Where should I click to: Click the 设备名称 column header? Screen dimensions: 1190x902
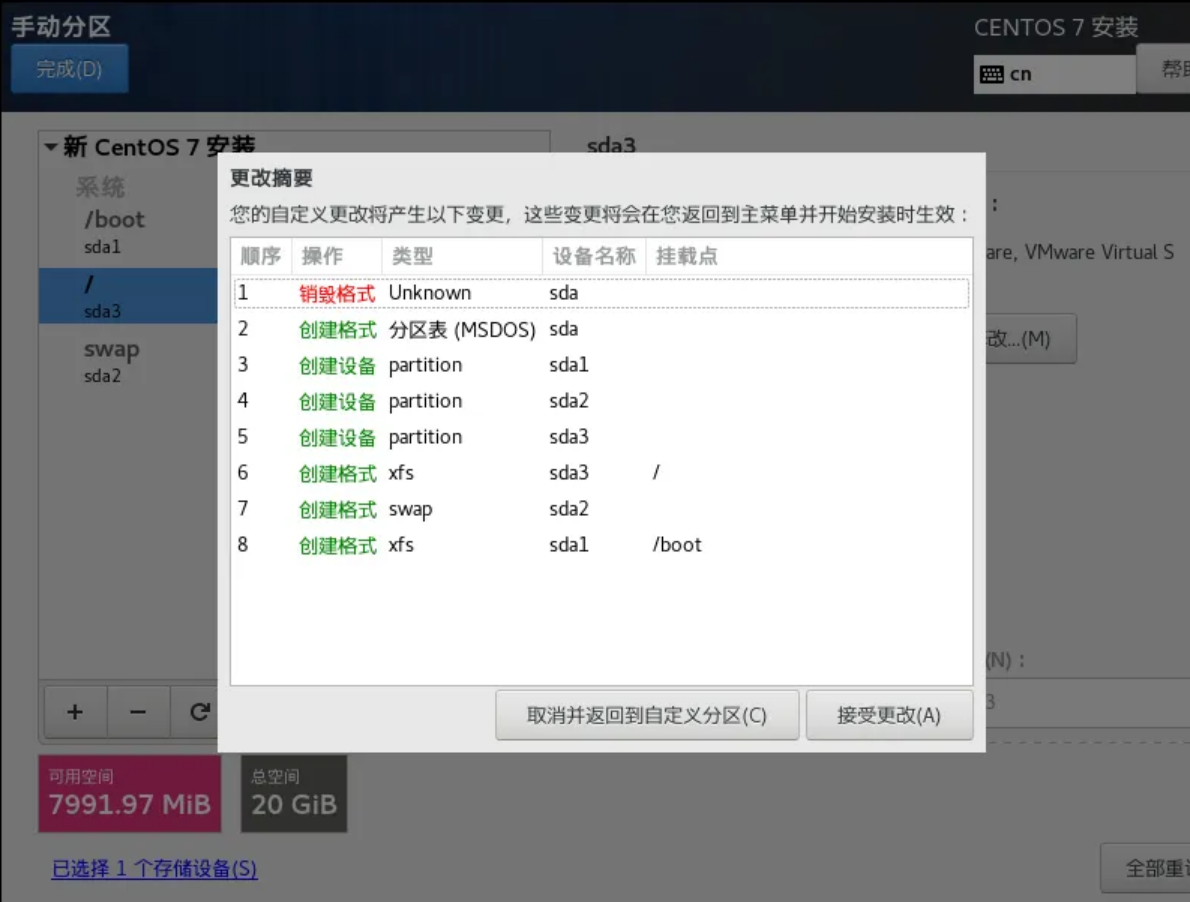(594, 256)
